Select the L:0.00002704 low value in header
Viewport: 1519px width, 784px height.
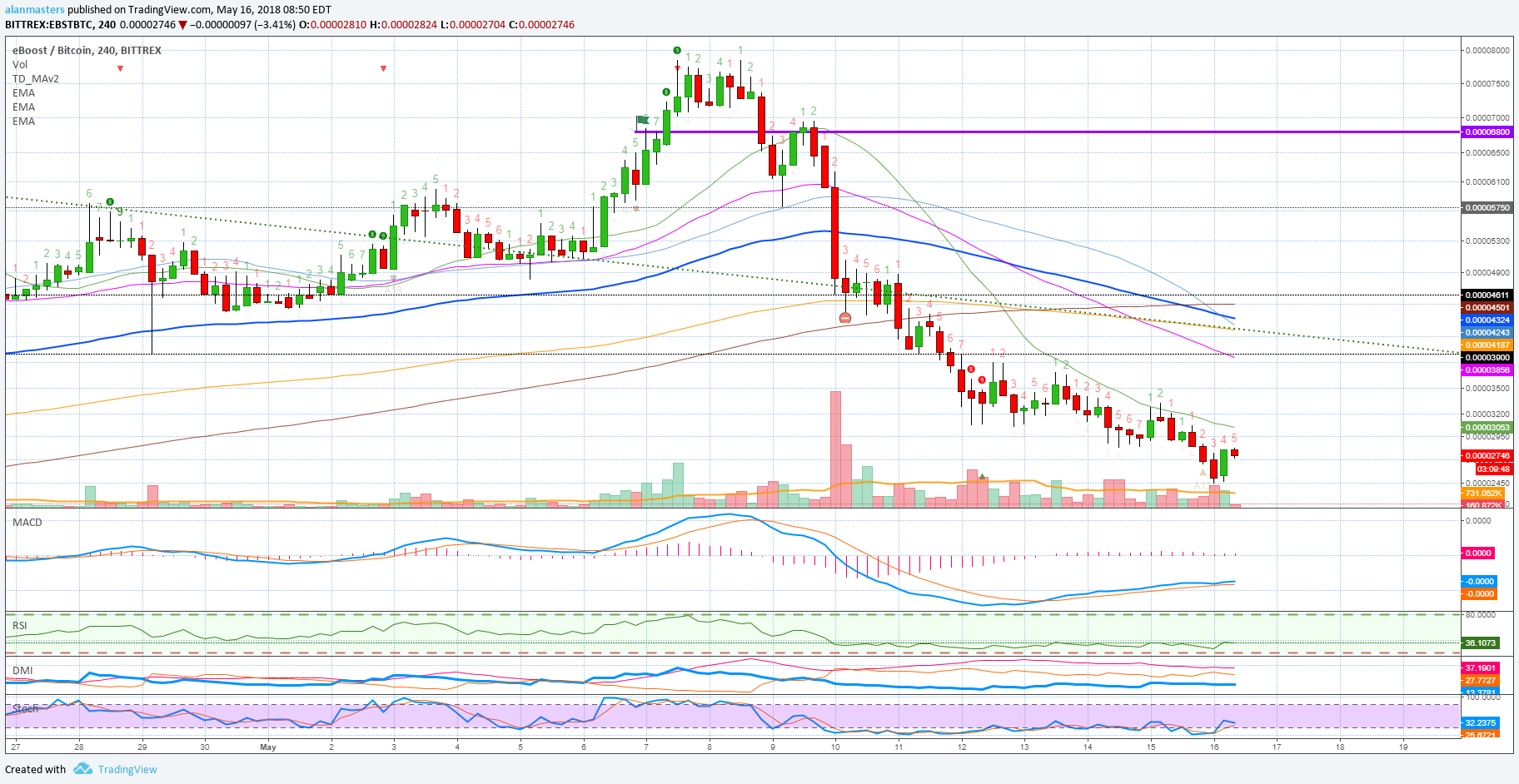pos(474,25)
